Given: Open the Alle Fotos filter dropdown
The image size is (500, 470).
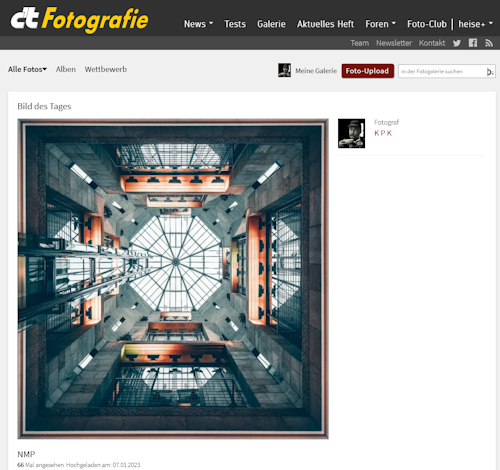Looking at the screenshot, I should click(27, 69).
